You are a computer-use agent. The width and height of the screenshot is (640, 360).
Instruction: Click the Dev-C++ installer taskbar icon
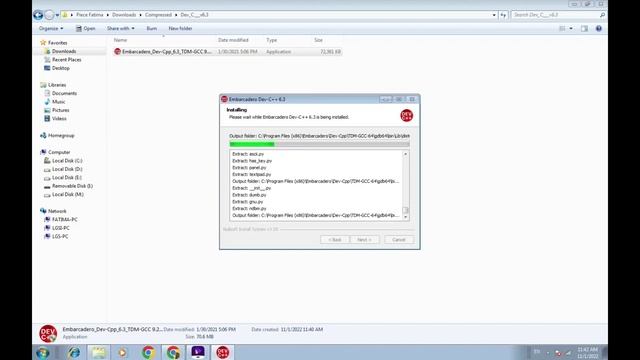point(222,353)
